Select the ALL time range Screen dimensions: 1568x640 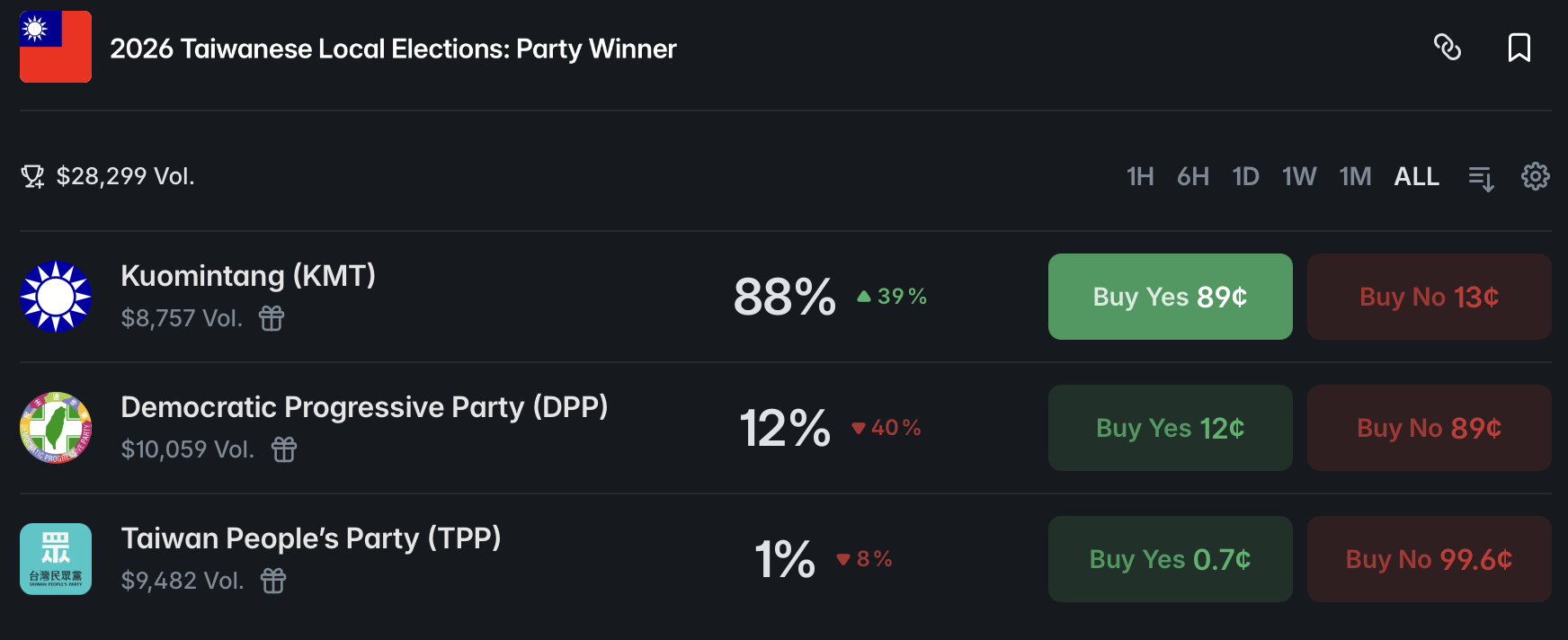pyautogui.click(x=1416, y=176)
